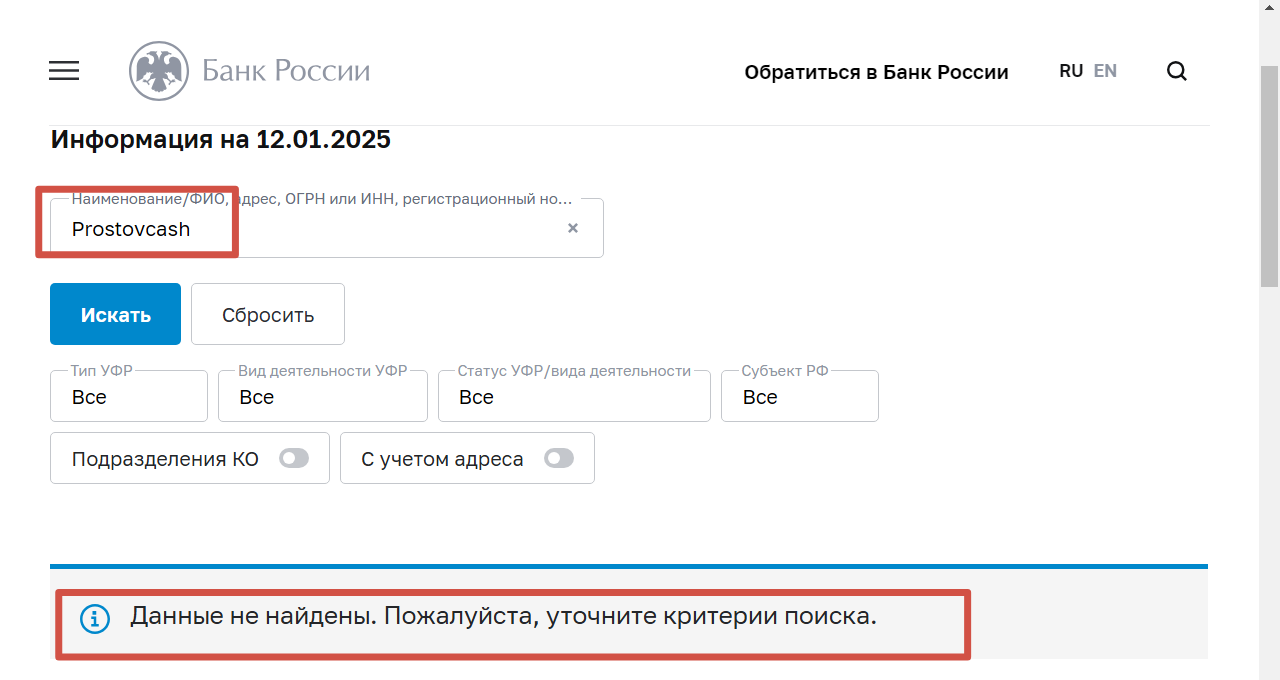
Task: Click the 'Информация на 12.01.2025' heading
Action: tap(220, 139)
